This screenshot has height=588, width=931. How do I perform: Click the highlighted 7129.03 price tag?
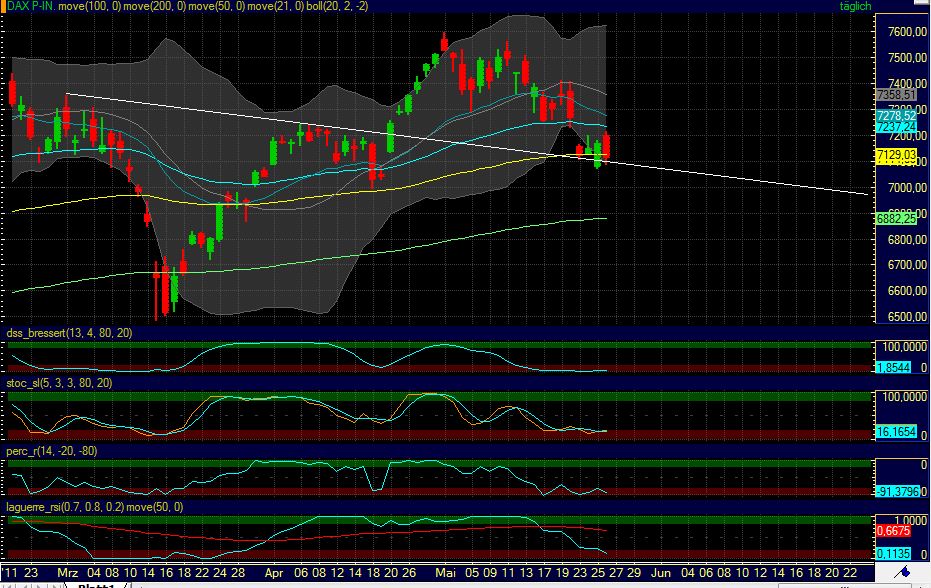coord(894,155)
